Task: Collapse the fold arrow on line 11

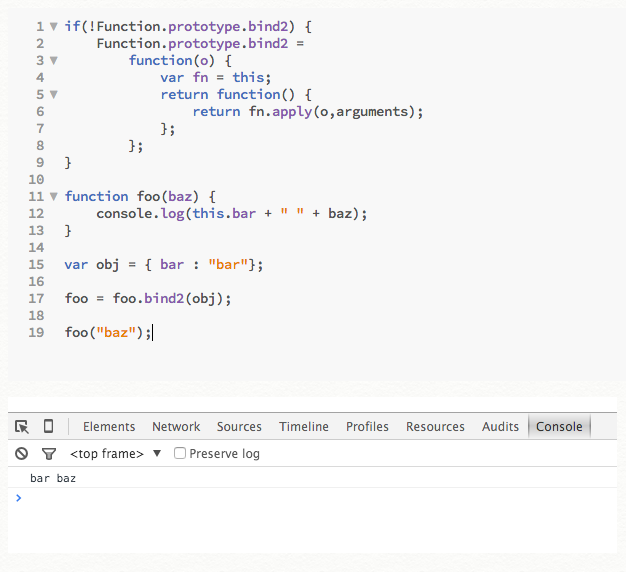Action: [53, 196]
